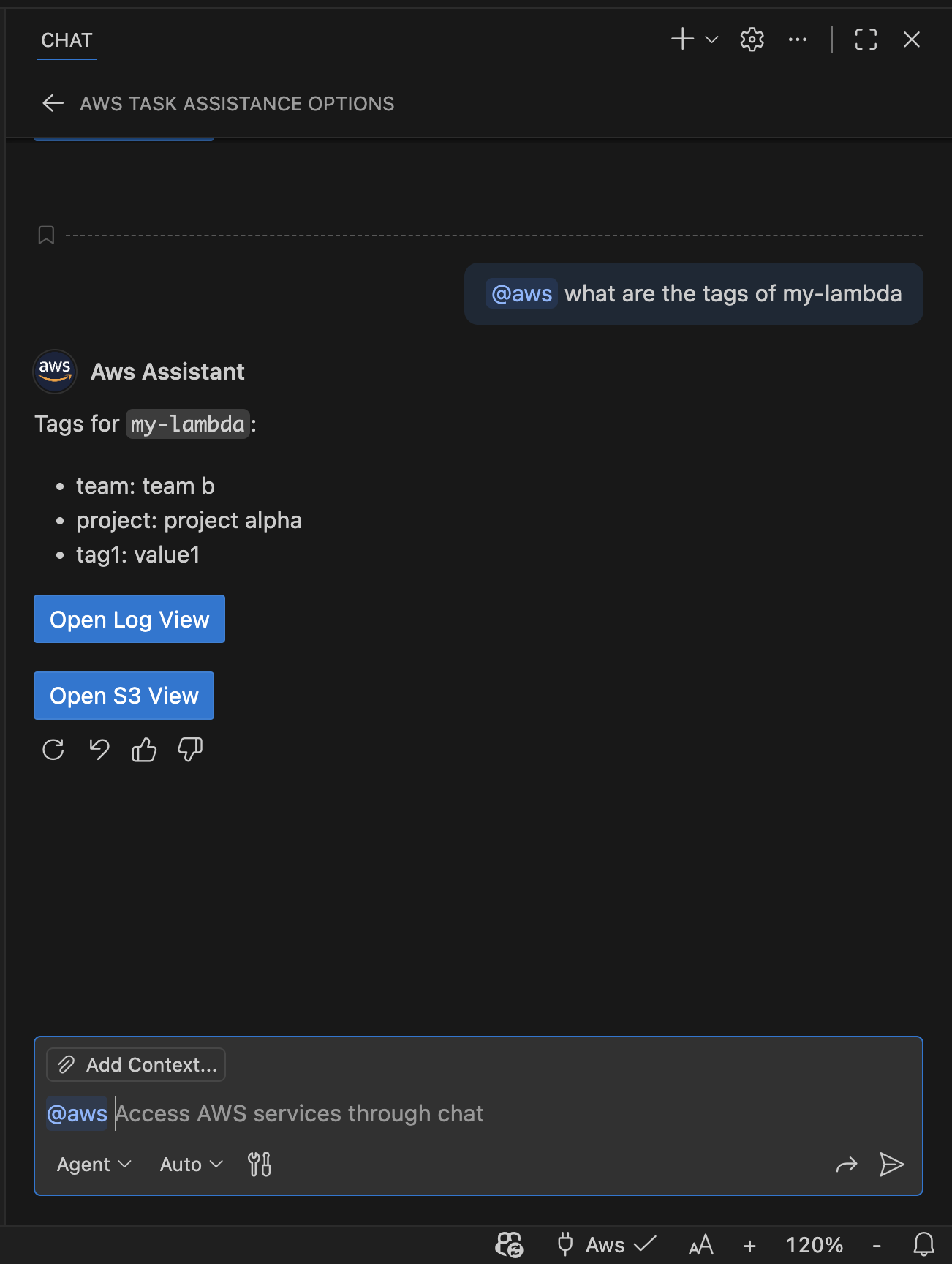Screen dimensions: 952x1264
Task: Open the Agent mode dropdown
Action: pyautogui.click(x=94, y=1164)
